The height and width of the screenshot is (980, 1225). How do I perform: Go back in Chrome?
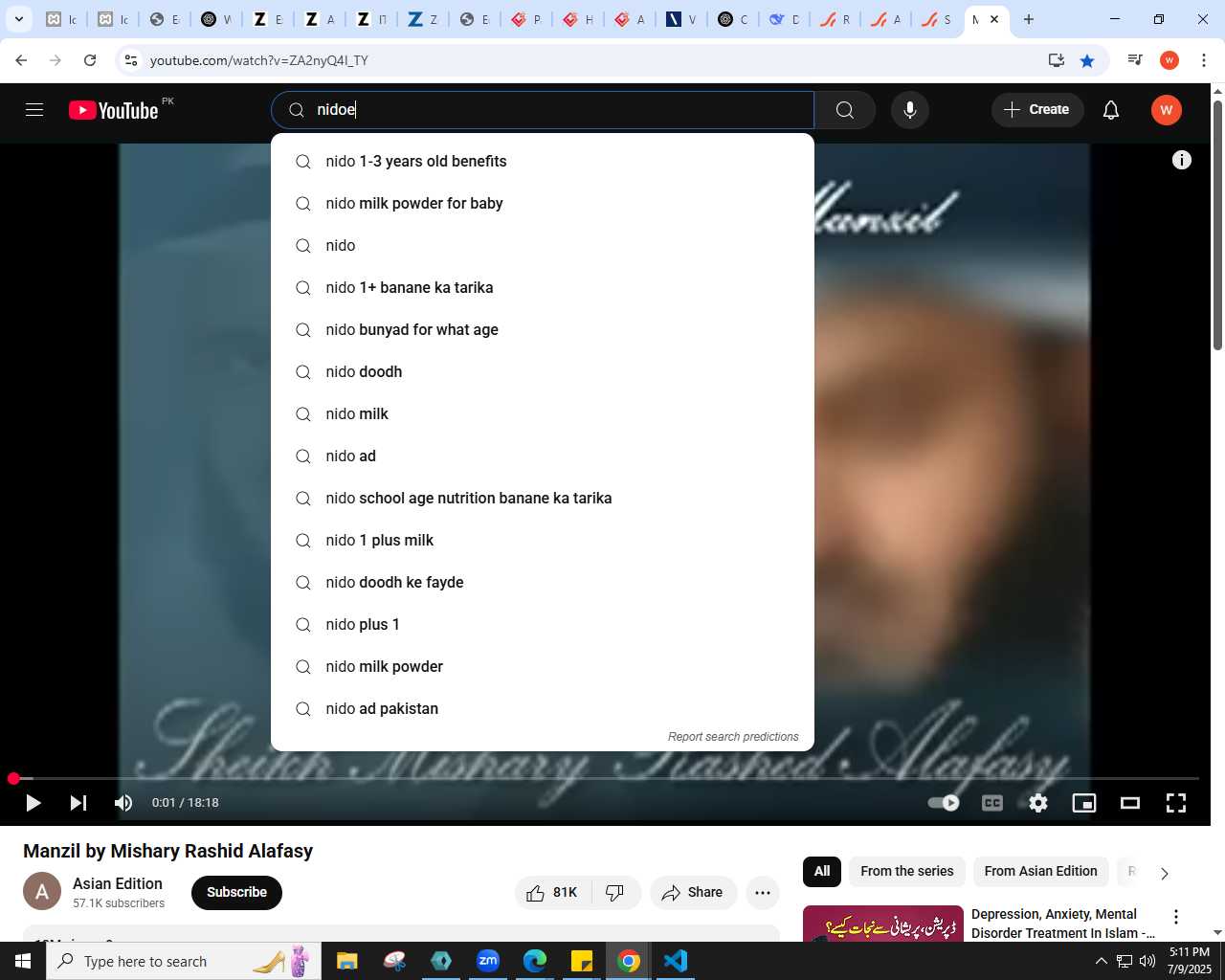21,60
